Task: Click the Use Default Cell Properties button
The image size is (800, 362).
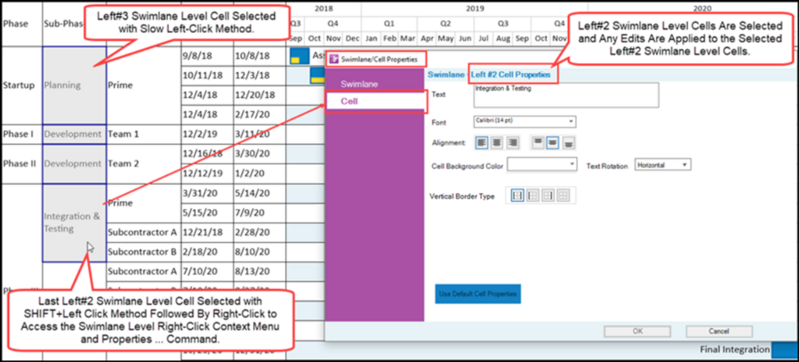Action: [x=478, y=294]
